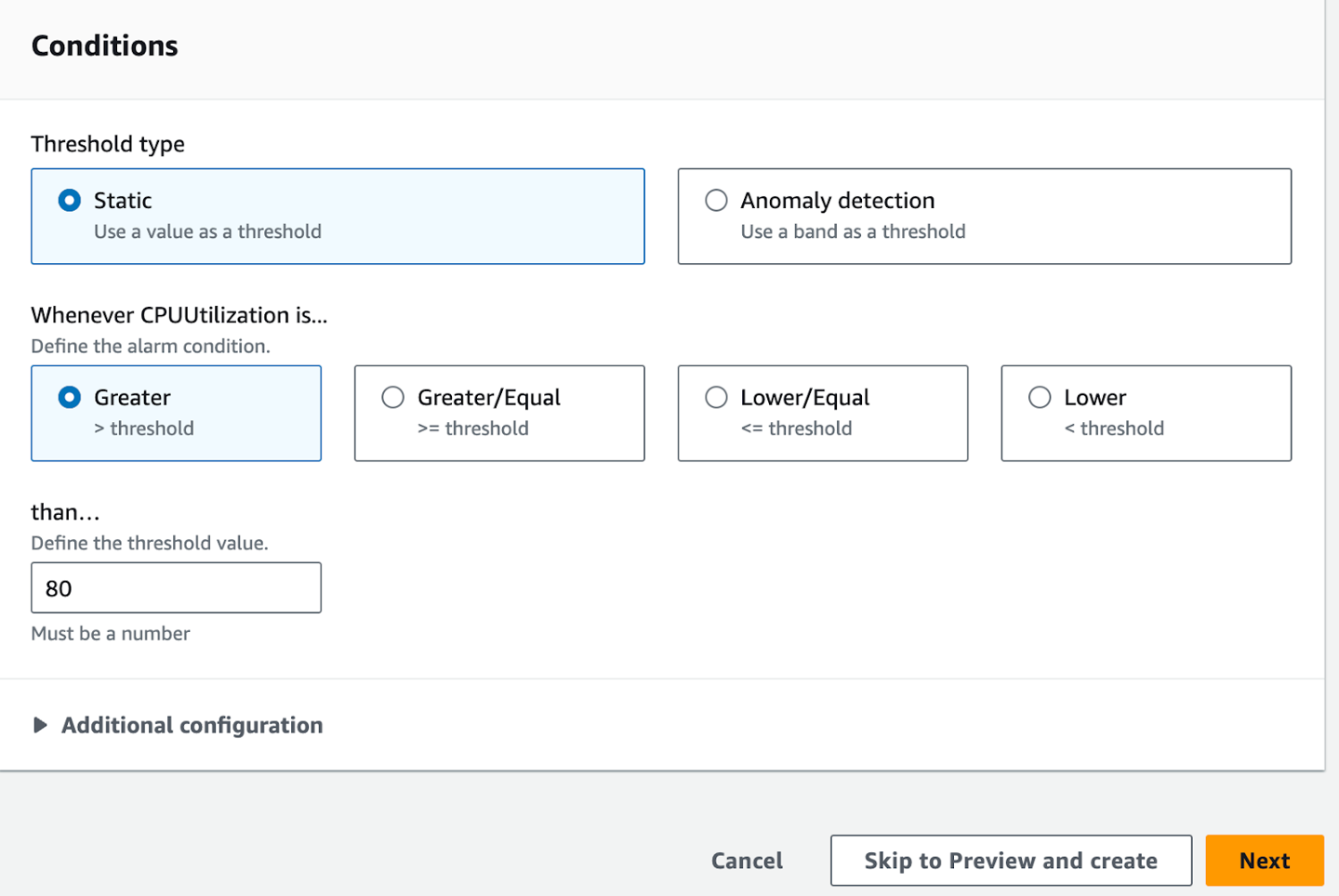Click the Additional configuration disclosure triangle
1339x896 pixels.
tap(40, 725)
